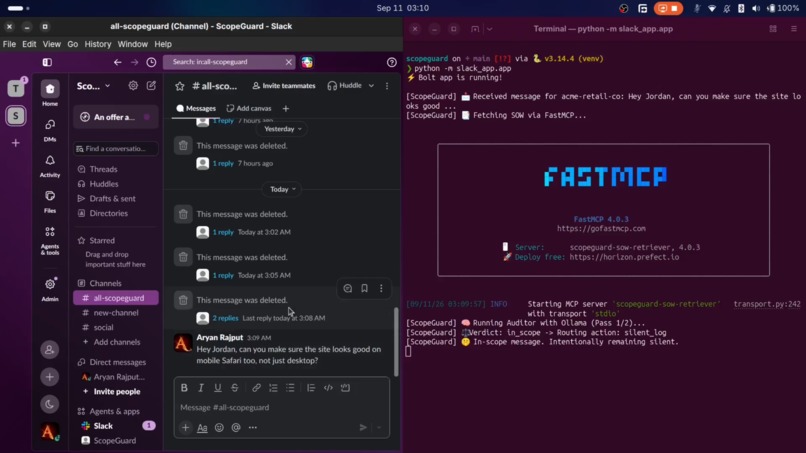Open message more actions menu
806x453 pixels.
(x=381, y=288)
